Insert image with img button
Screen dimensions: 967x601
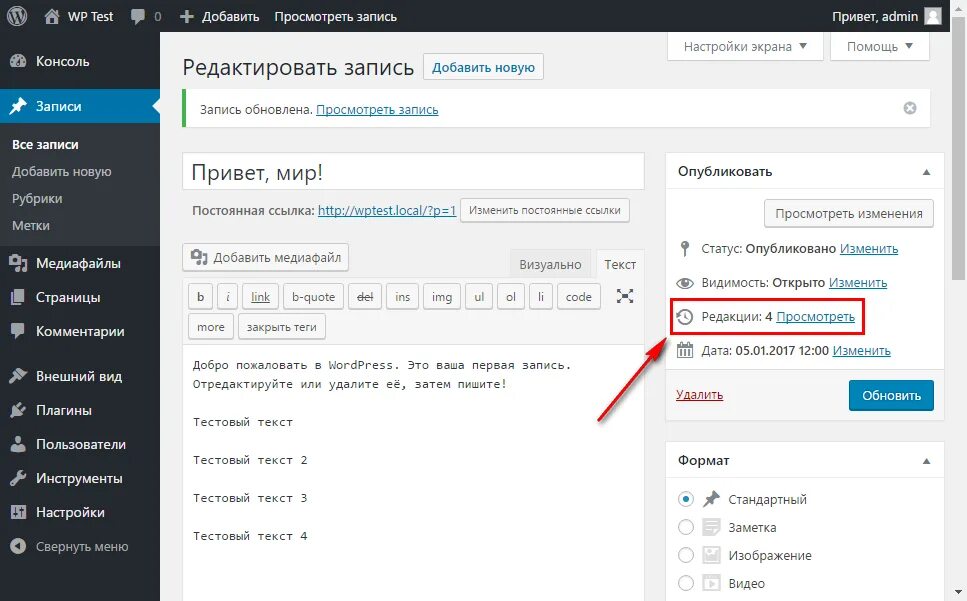442,296
